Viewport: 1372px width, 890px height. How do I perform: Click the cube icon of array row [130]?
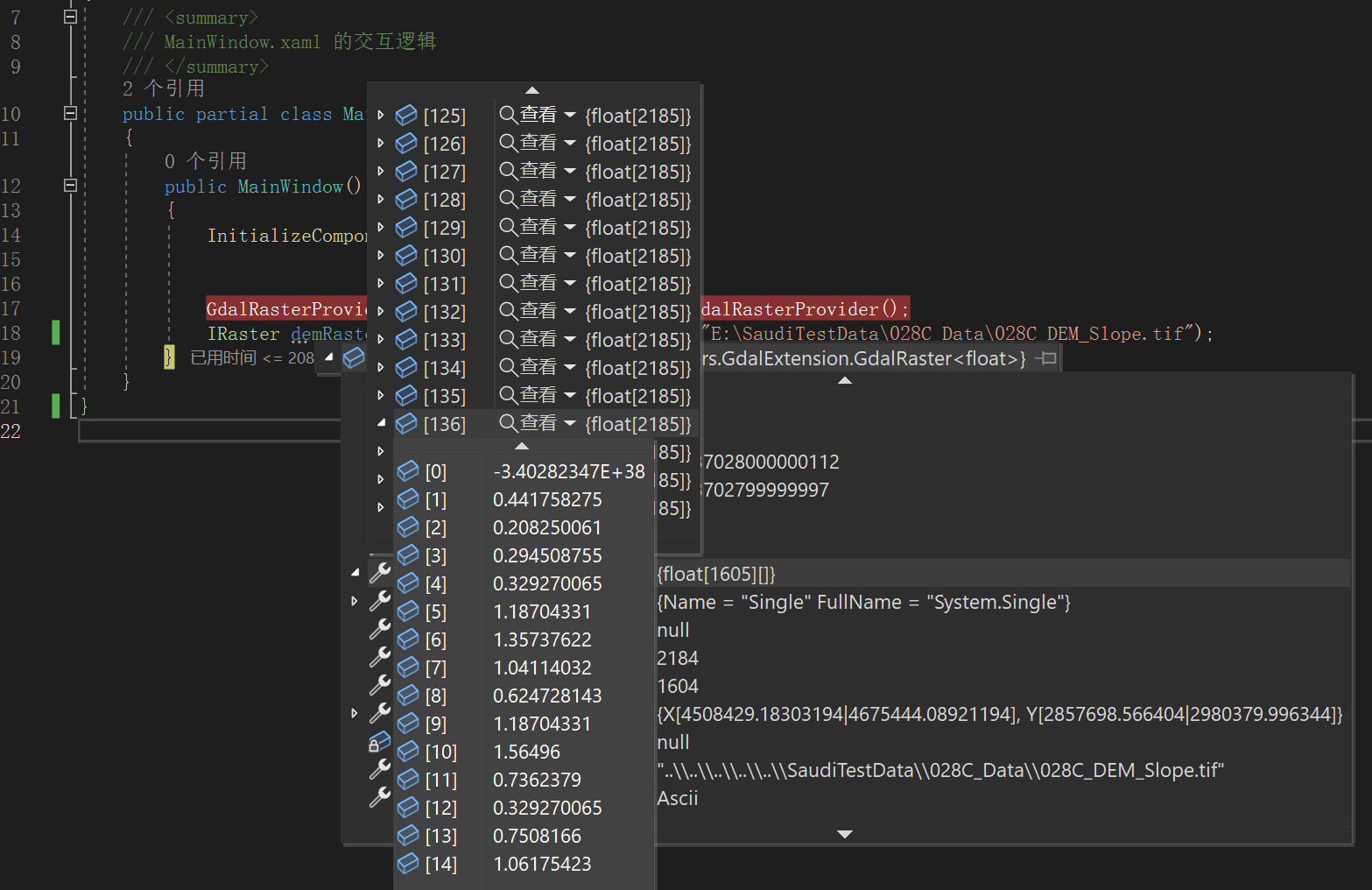(406, 256)
